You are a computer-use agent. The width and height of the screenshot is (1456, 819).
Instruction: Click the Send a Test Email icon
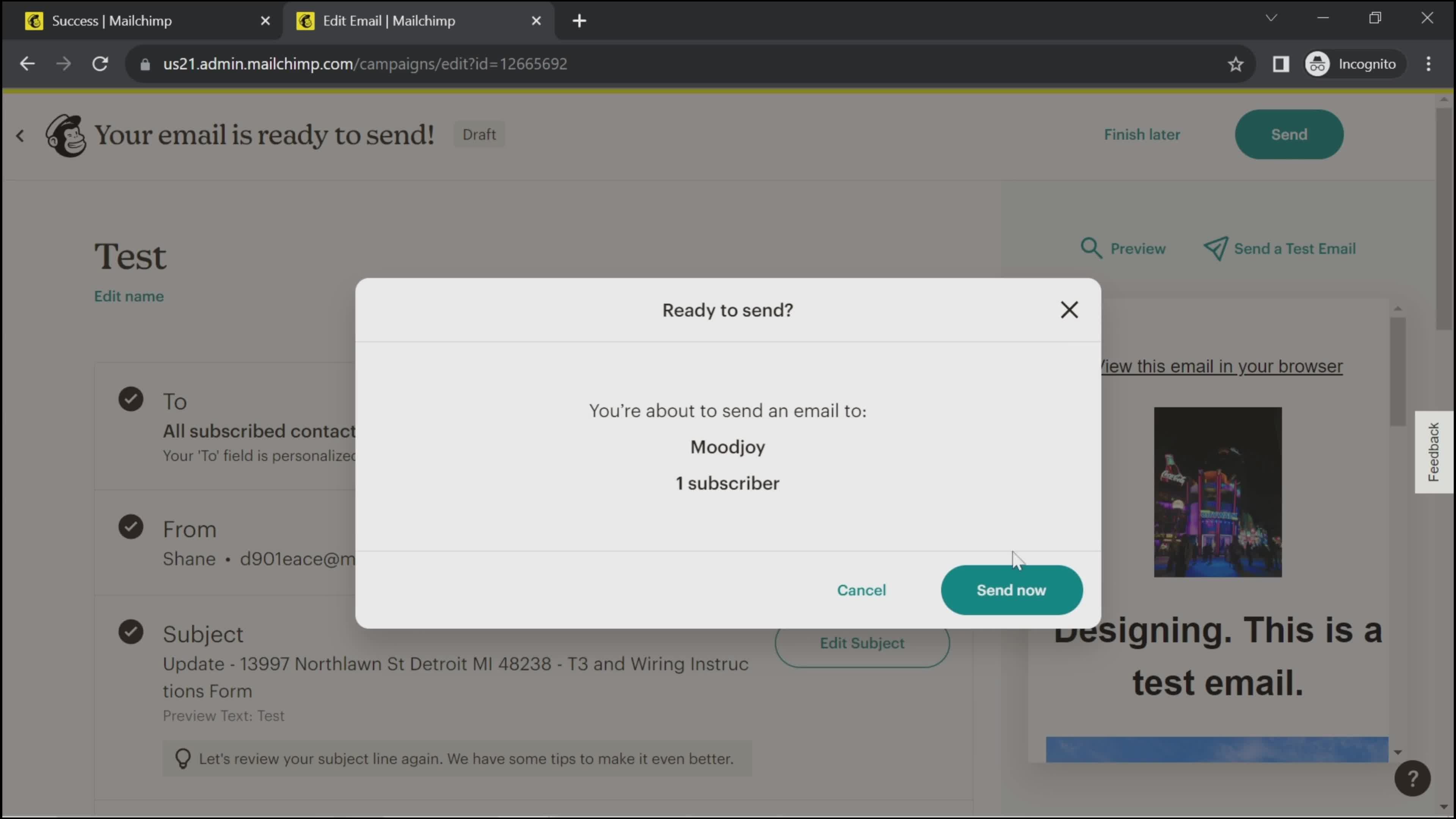click(x=1216, y=248)
